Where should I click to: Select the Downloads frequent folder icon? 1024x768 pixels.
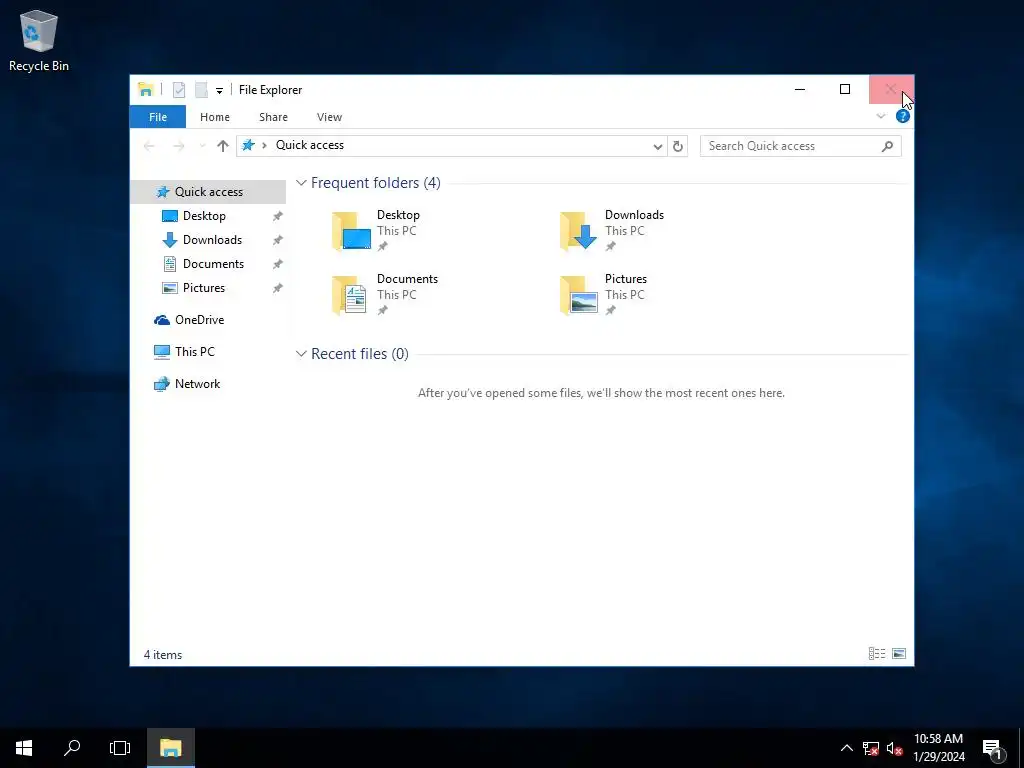point(579,231)
